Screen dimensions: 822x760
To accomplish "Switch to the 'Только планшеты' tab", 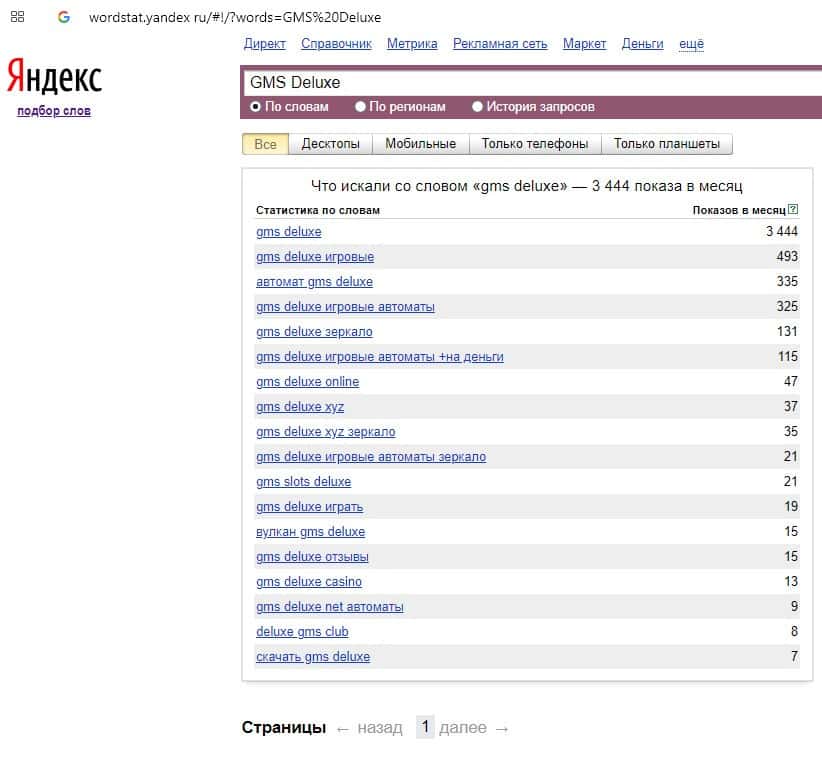I will tap(666, 144).
